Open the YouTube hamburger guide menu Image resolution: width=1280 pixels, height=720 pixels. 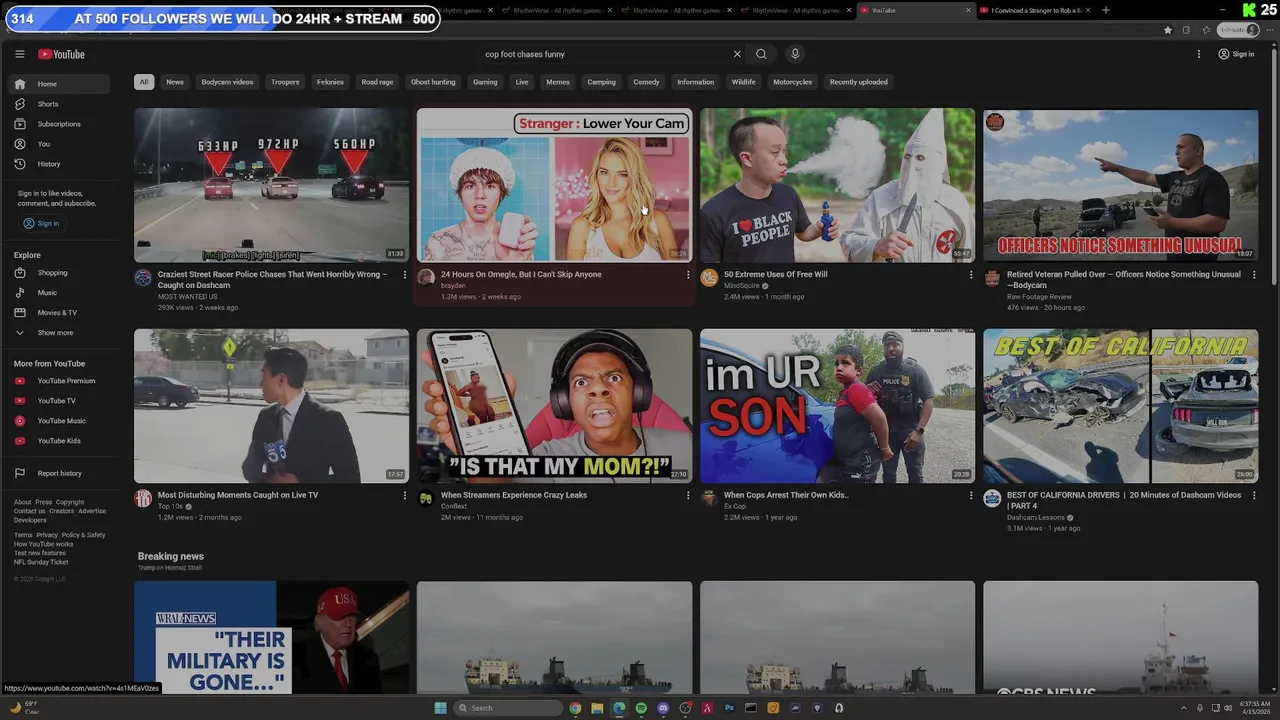(x=19, y=54)
